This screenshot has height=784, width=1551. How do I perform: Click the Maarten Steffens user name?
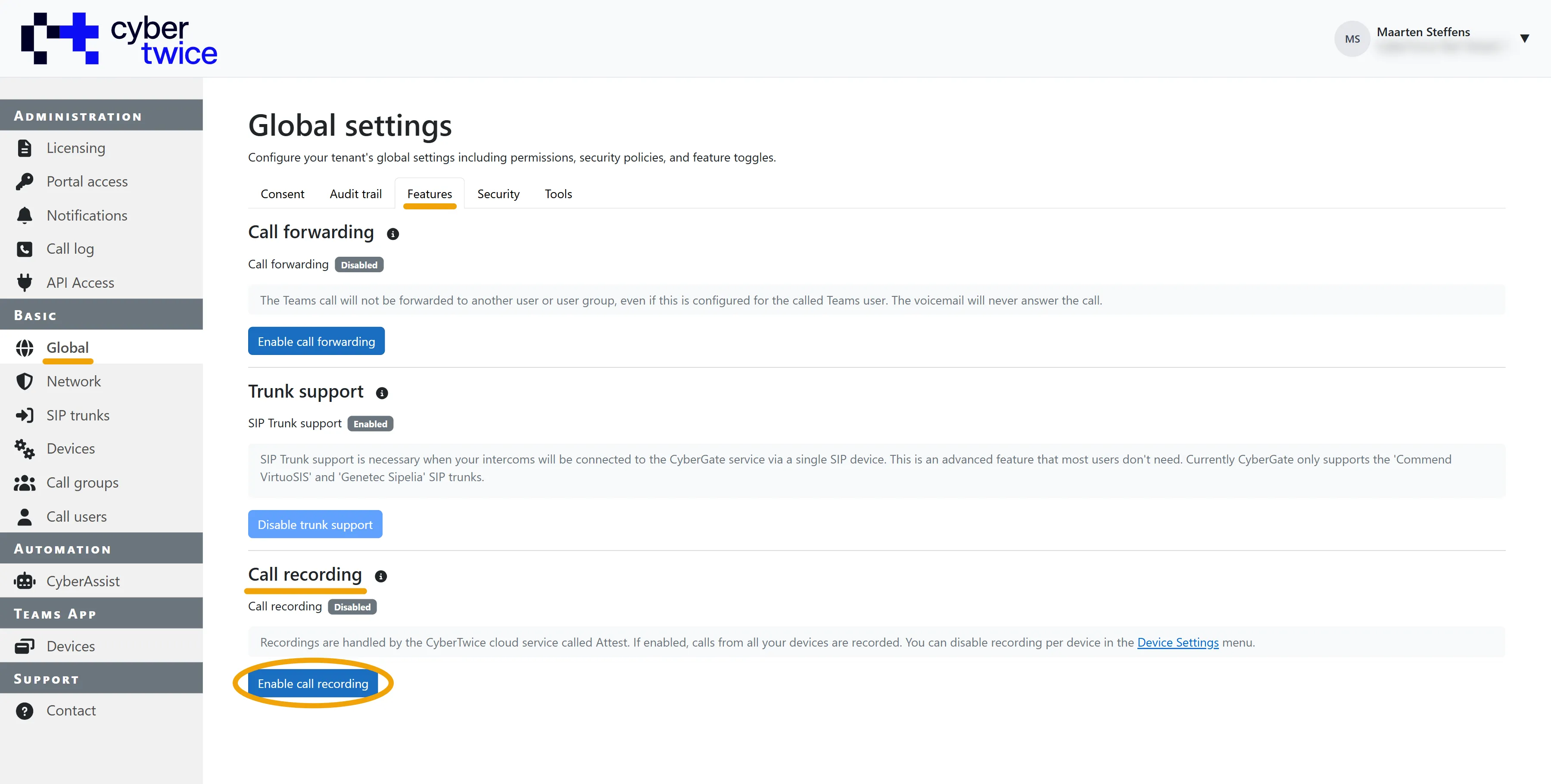[1423, 32]
